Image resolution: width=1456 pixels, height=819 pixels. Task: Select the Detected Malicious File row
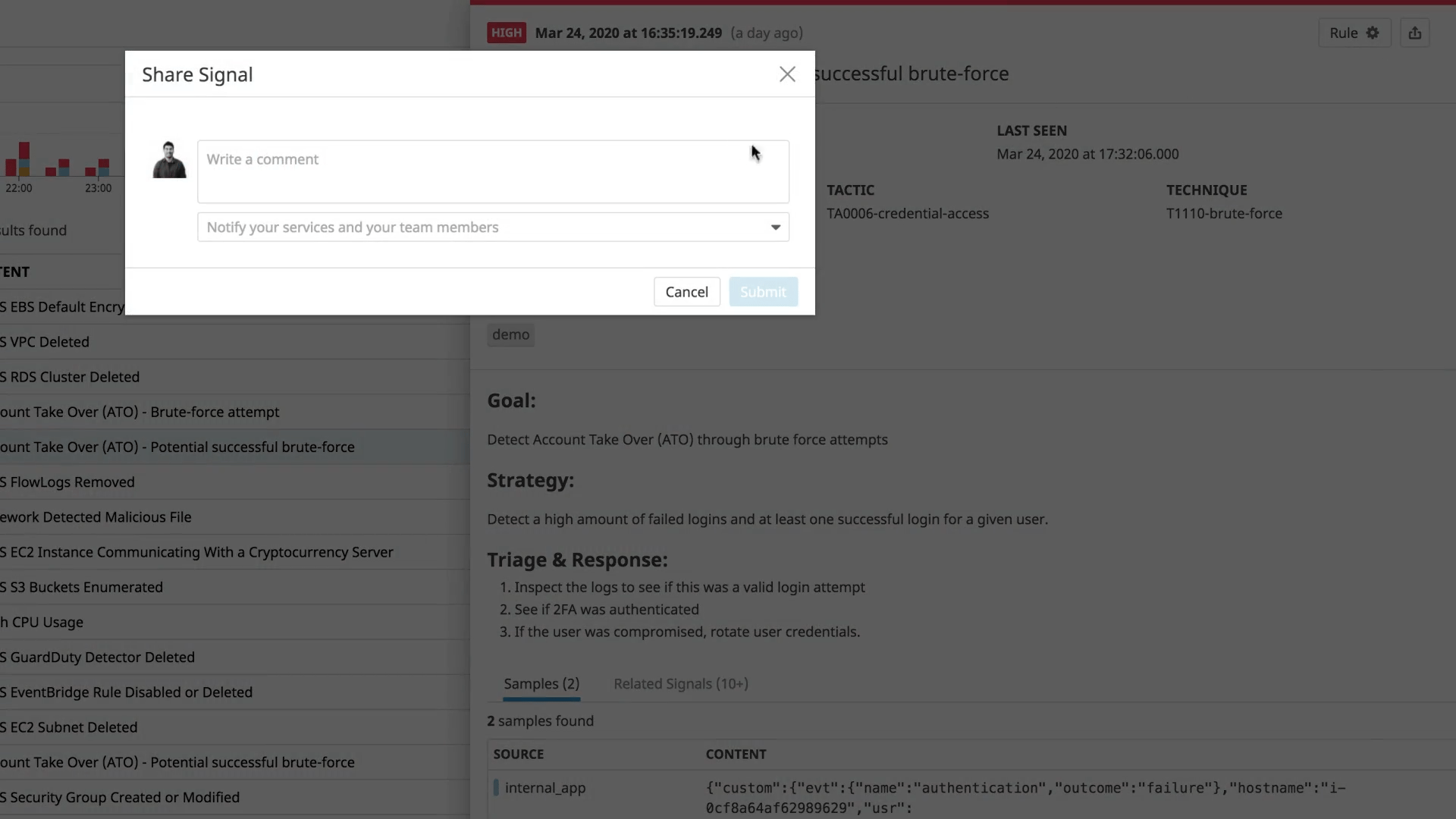click(235, 517)
